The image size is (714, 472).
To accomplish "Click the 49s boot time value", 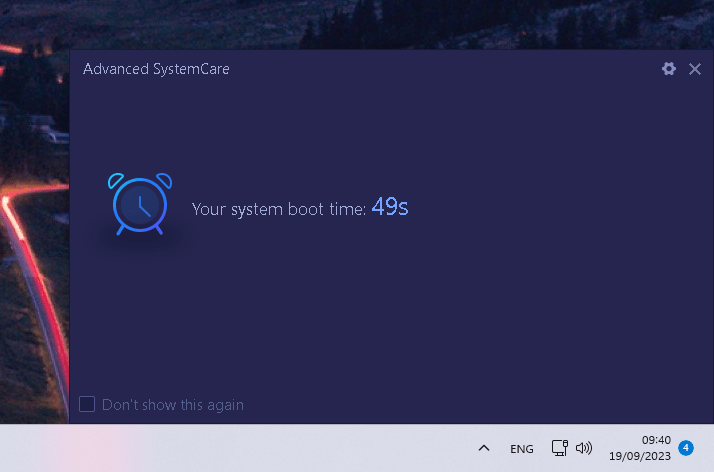I will [390, 207].
